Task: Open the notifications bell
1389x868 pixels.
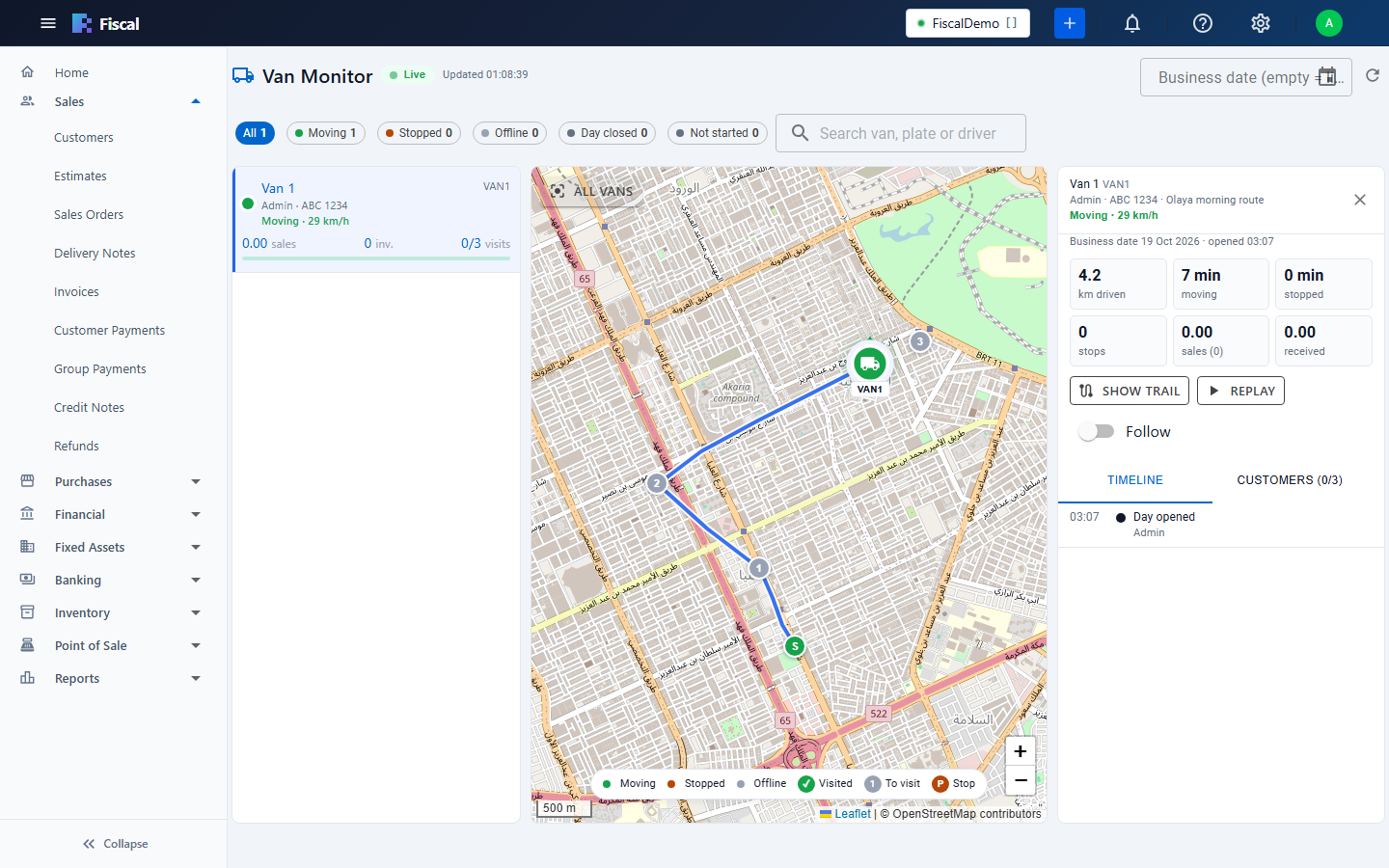Action: click(1132, 23)
